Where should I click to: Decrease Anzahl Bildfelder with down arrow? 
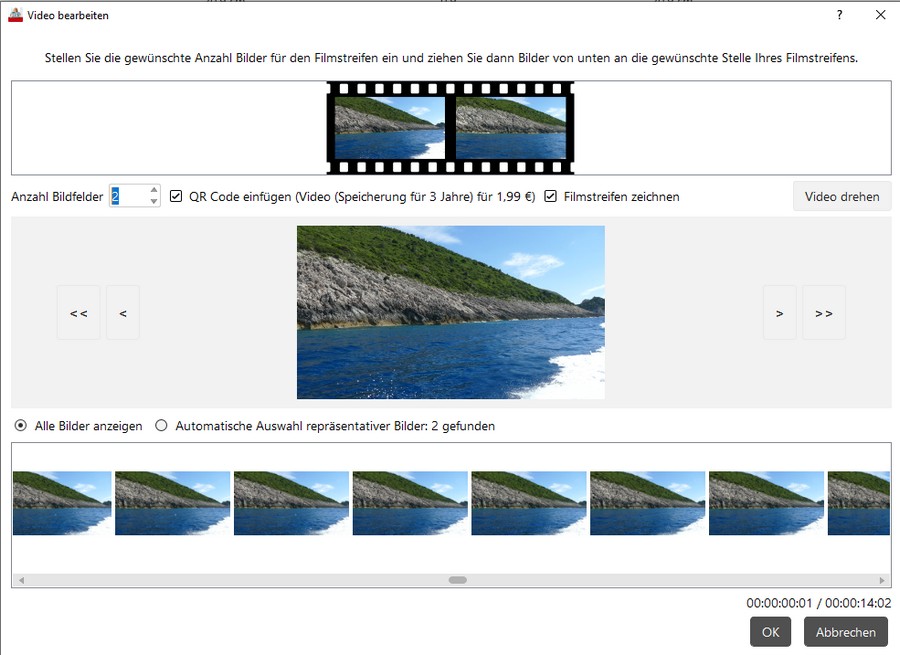(154, 202)
